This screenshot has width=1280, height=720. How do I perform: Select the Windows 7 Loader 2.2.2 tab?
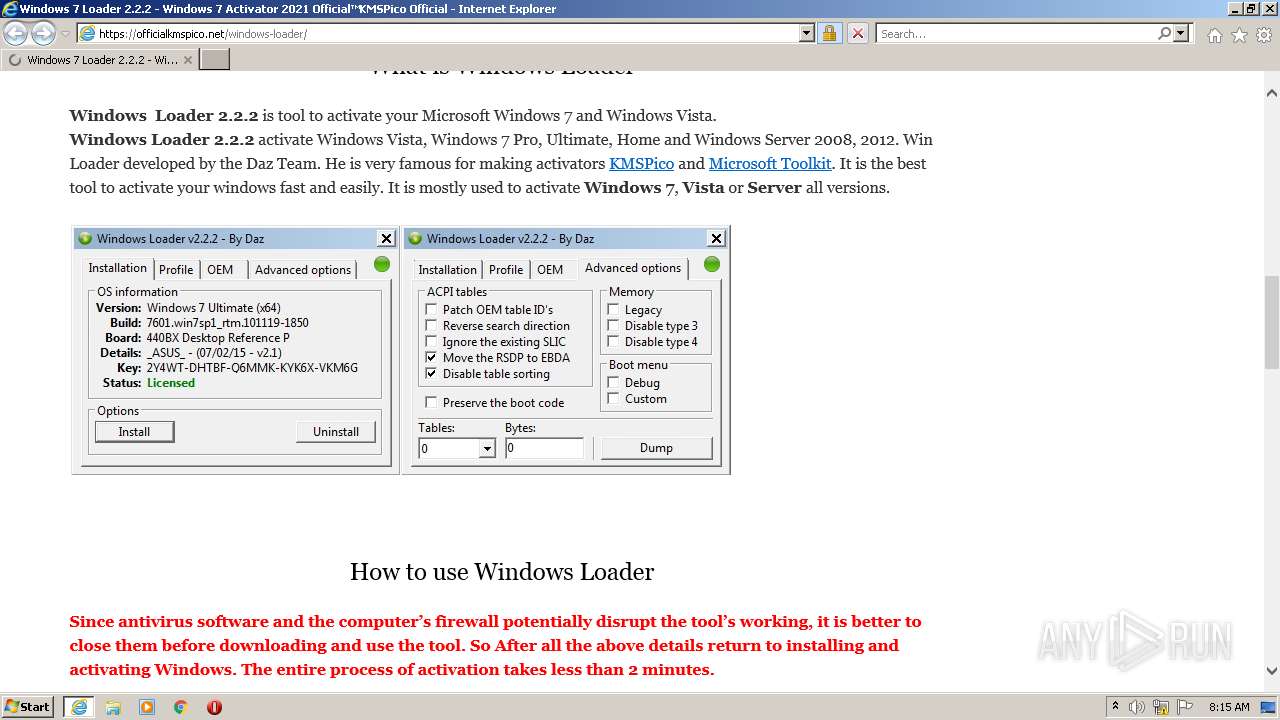point(100,60)
